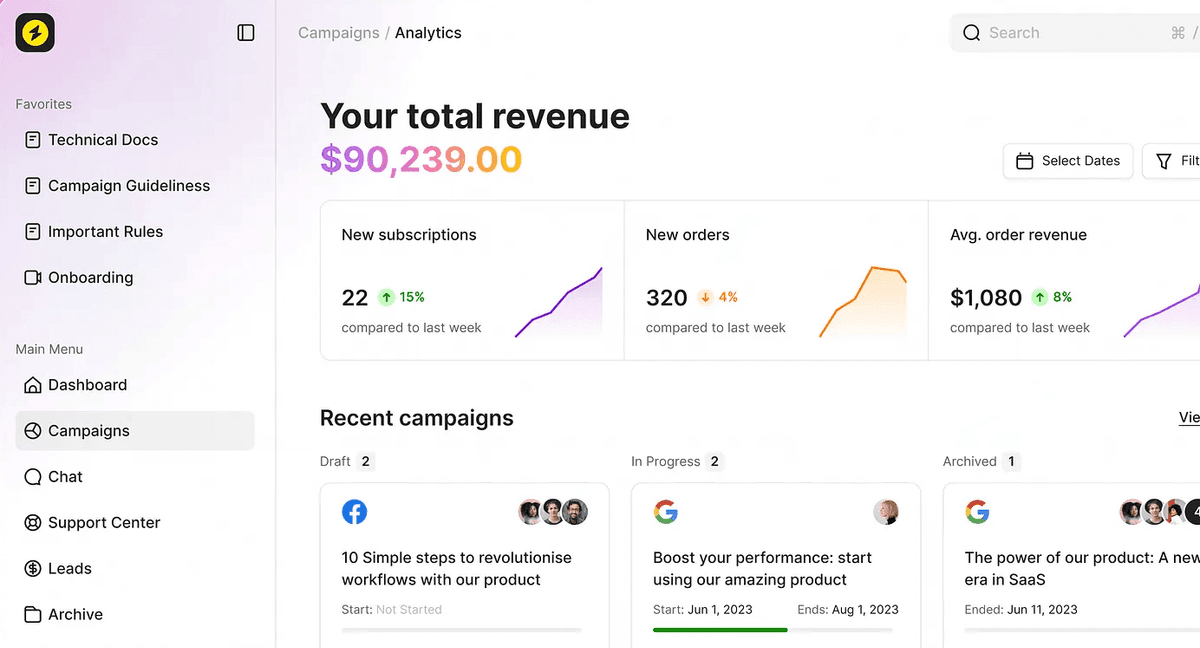1200x648 pixels.
Task: Click the Support Center headset icon
Action: pos(30,522)
